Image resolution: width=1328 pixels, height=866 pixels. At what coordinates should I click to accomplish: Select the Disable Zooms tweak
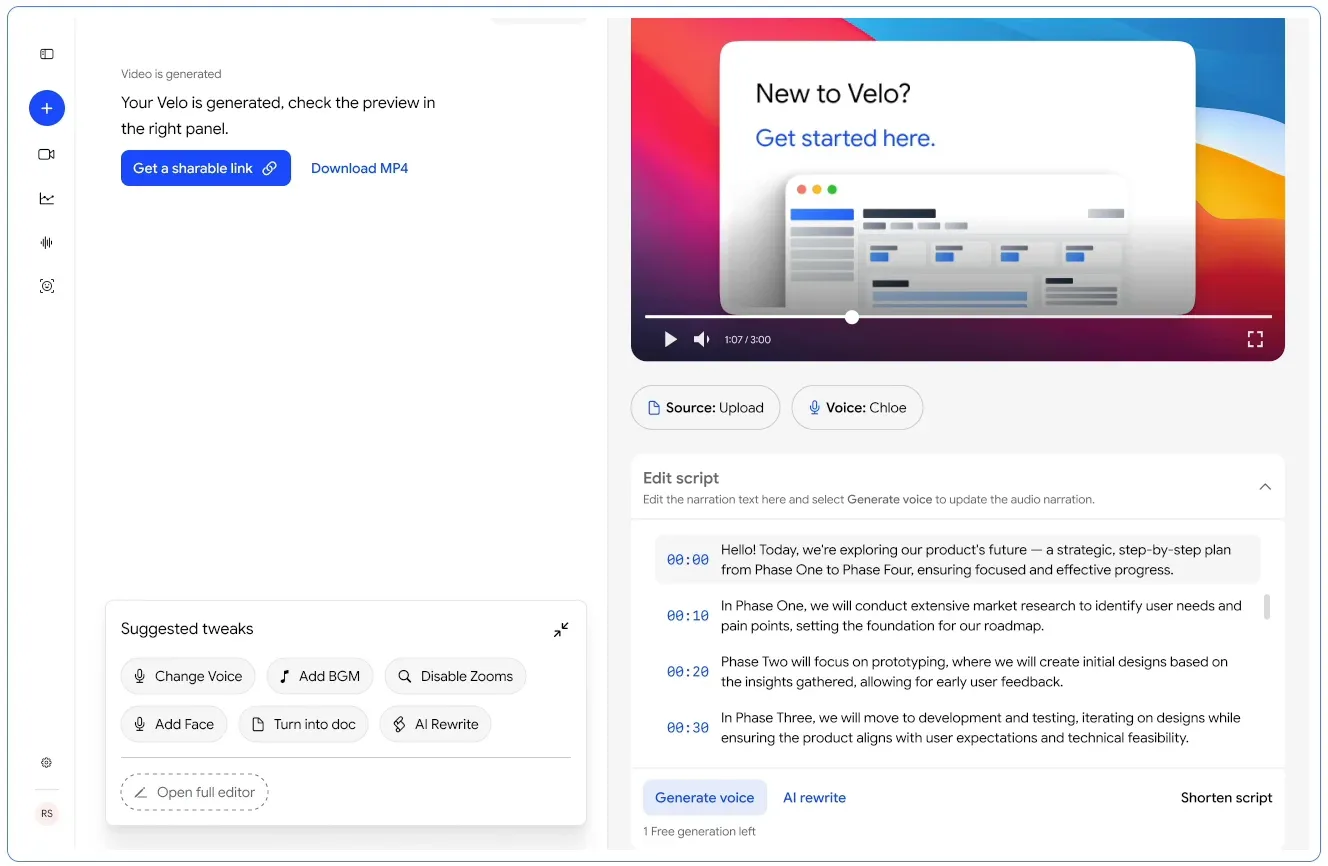[x=455, y=676]
